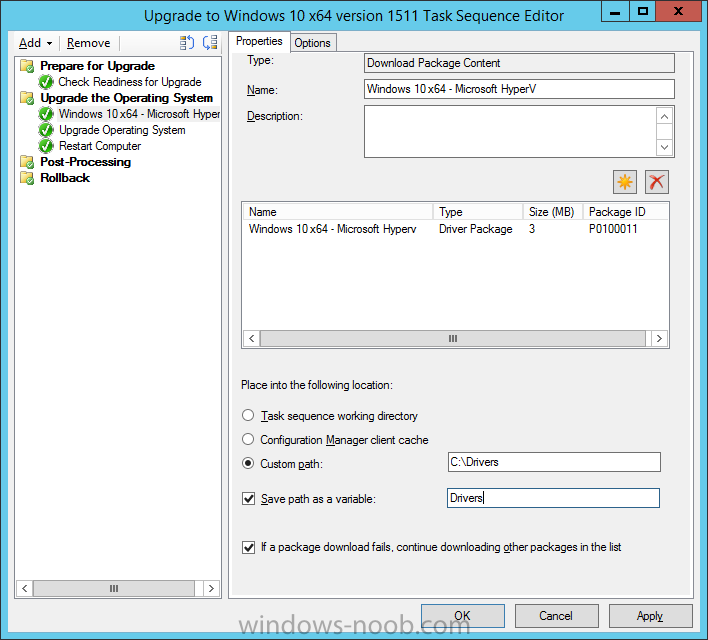Select the Post-Processing group
708x640 pixels.
coord(85,162)
